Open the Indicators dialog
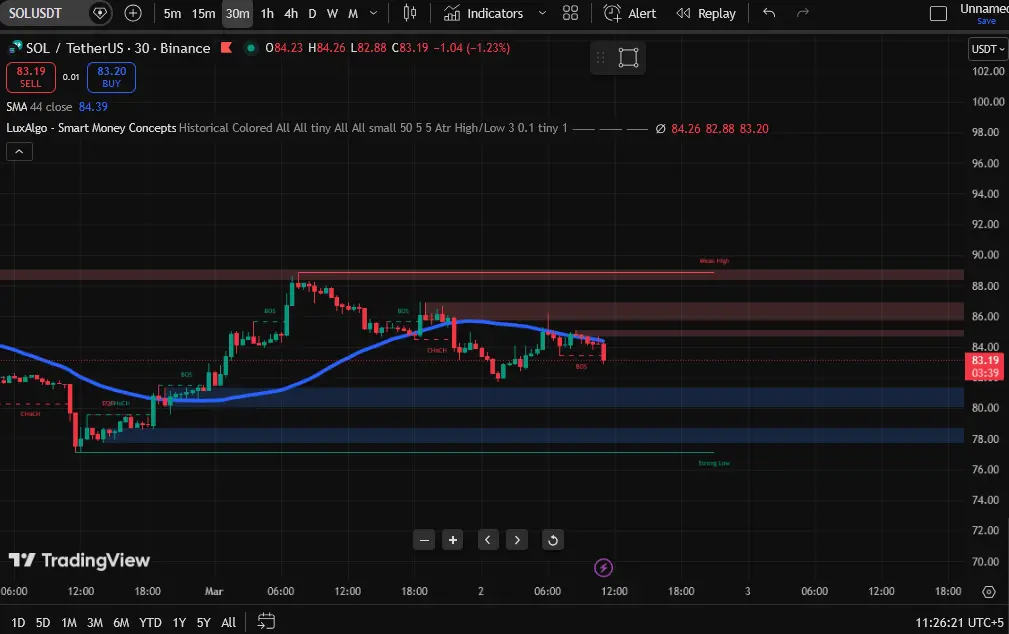Viewport: 1009px width, 634px height. tap(483, 13)
